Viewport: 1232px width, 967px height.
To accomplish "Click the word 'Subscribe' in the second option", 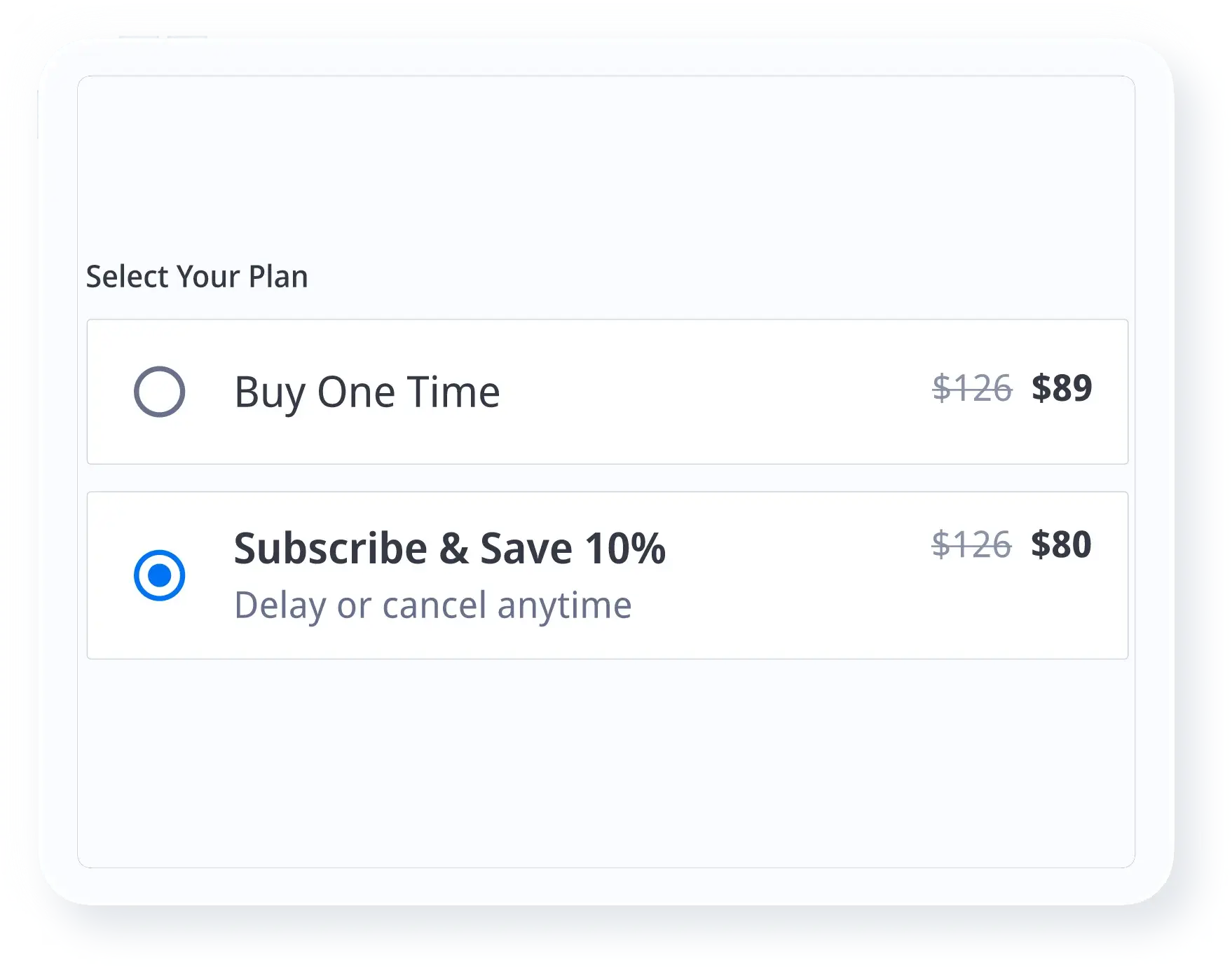I will pos(330,548).
